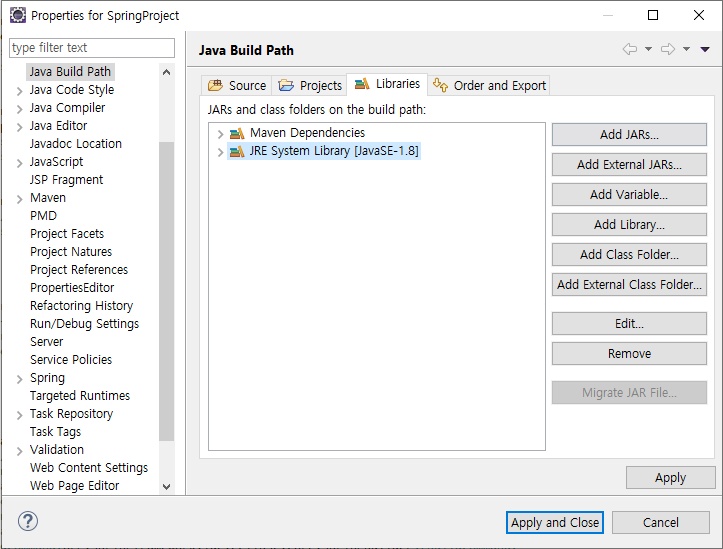
Task: Open PropertiesEditor settings
Action: 72,287
